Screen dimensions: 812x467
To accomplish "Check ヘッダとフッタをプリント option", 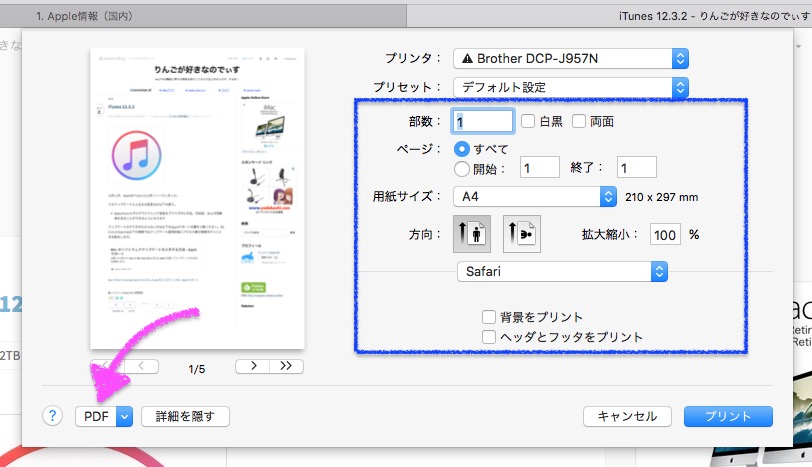I will point(489,337).
